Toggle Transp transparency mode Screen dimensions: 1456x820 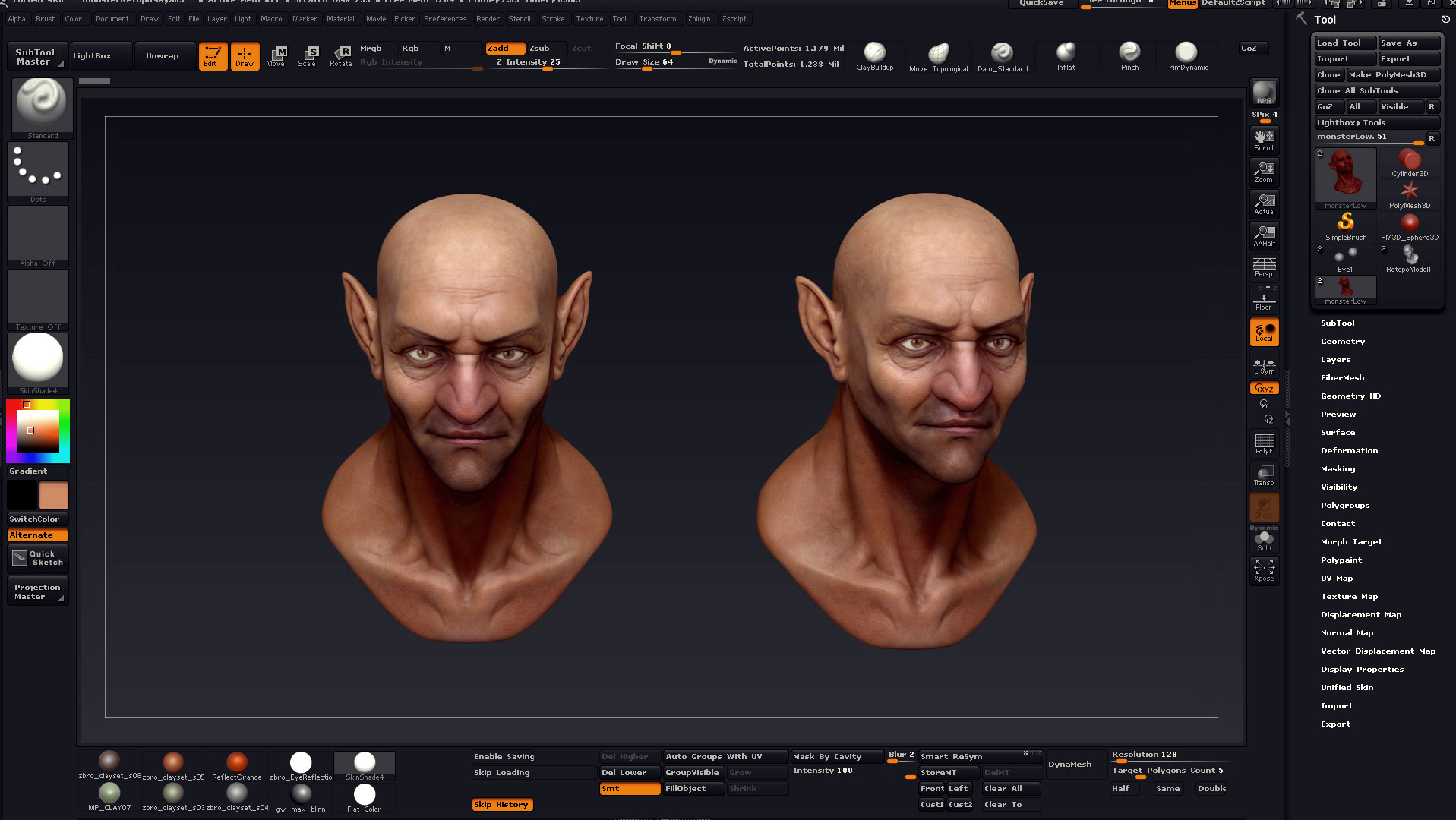click(x=1264, y=475)
